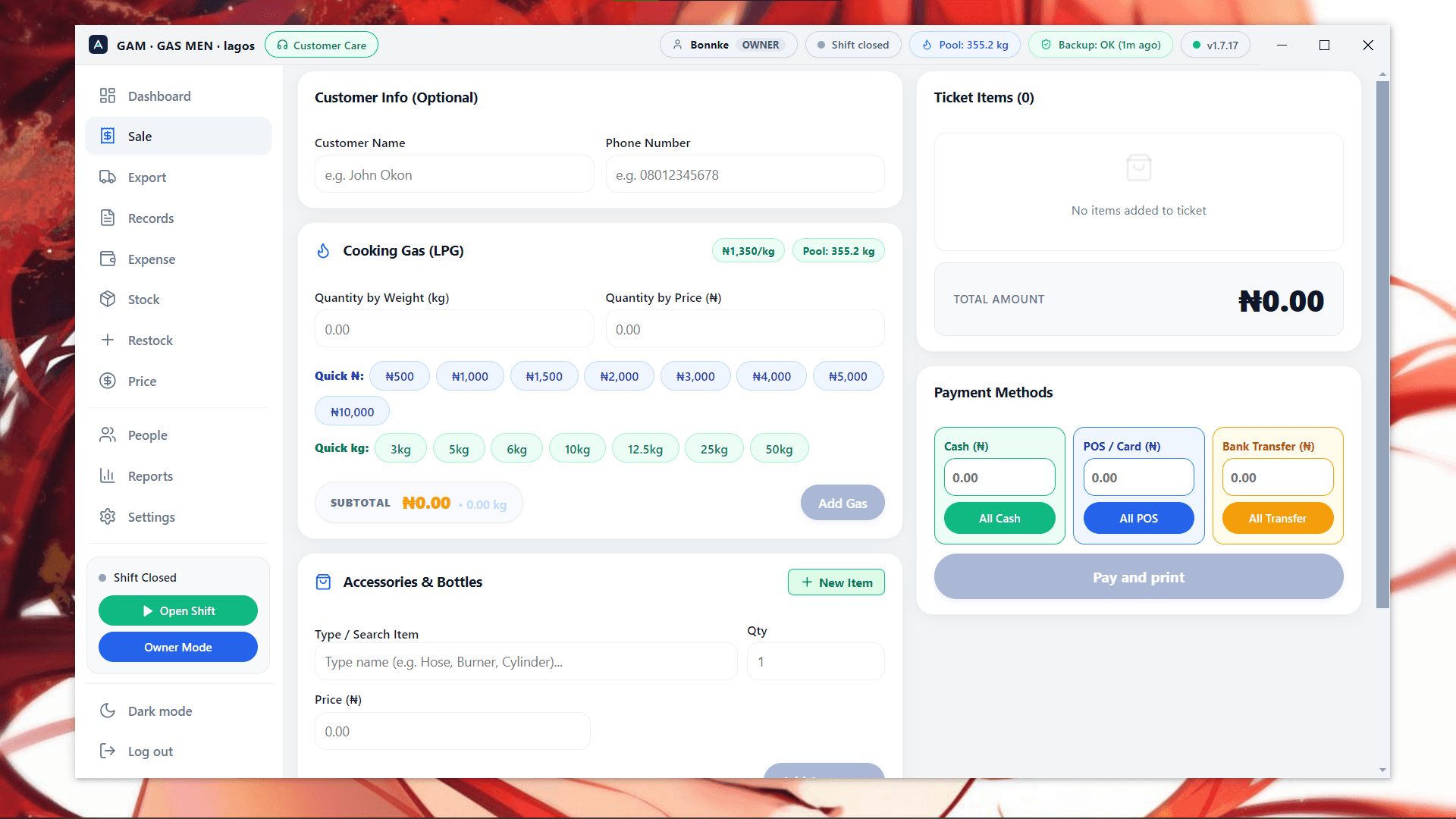Open the Reports section
This screenshot has width=1456, height=819.
(178, 475)
